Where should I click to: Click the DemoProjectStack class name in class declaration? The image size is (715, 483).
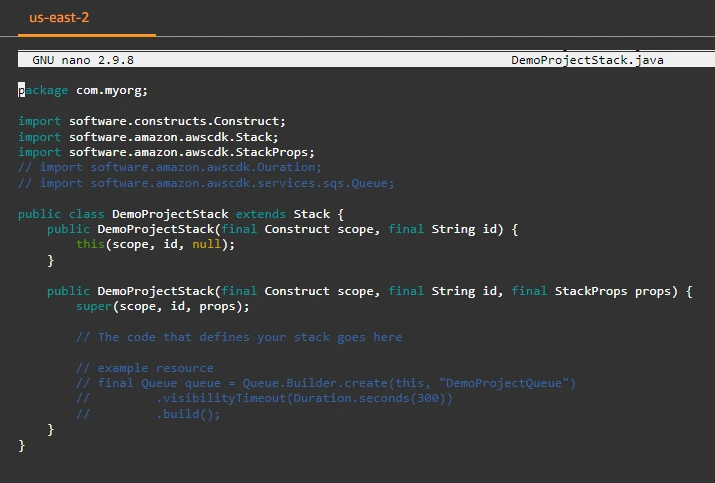pyautogui.click(x=170, y=214)
